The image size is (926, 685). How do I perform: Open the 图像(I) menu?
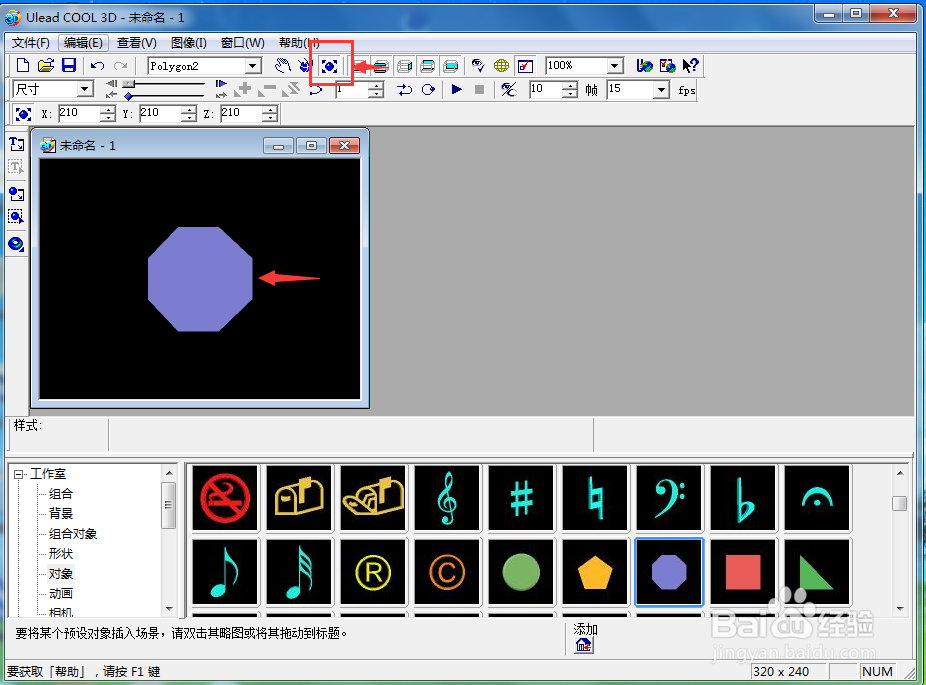coord(189,43)
